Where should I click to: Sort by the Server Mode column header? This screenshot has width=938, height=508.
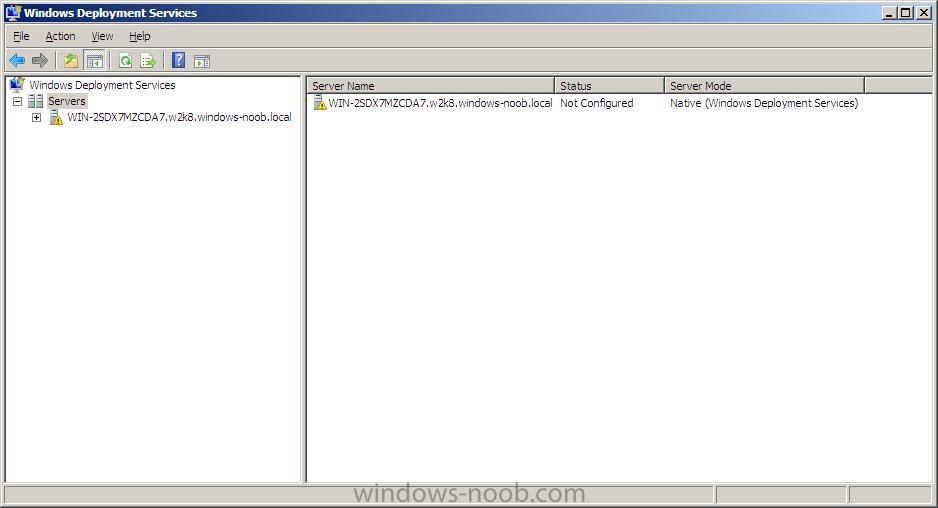coord(764,86)
